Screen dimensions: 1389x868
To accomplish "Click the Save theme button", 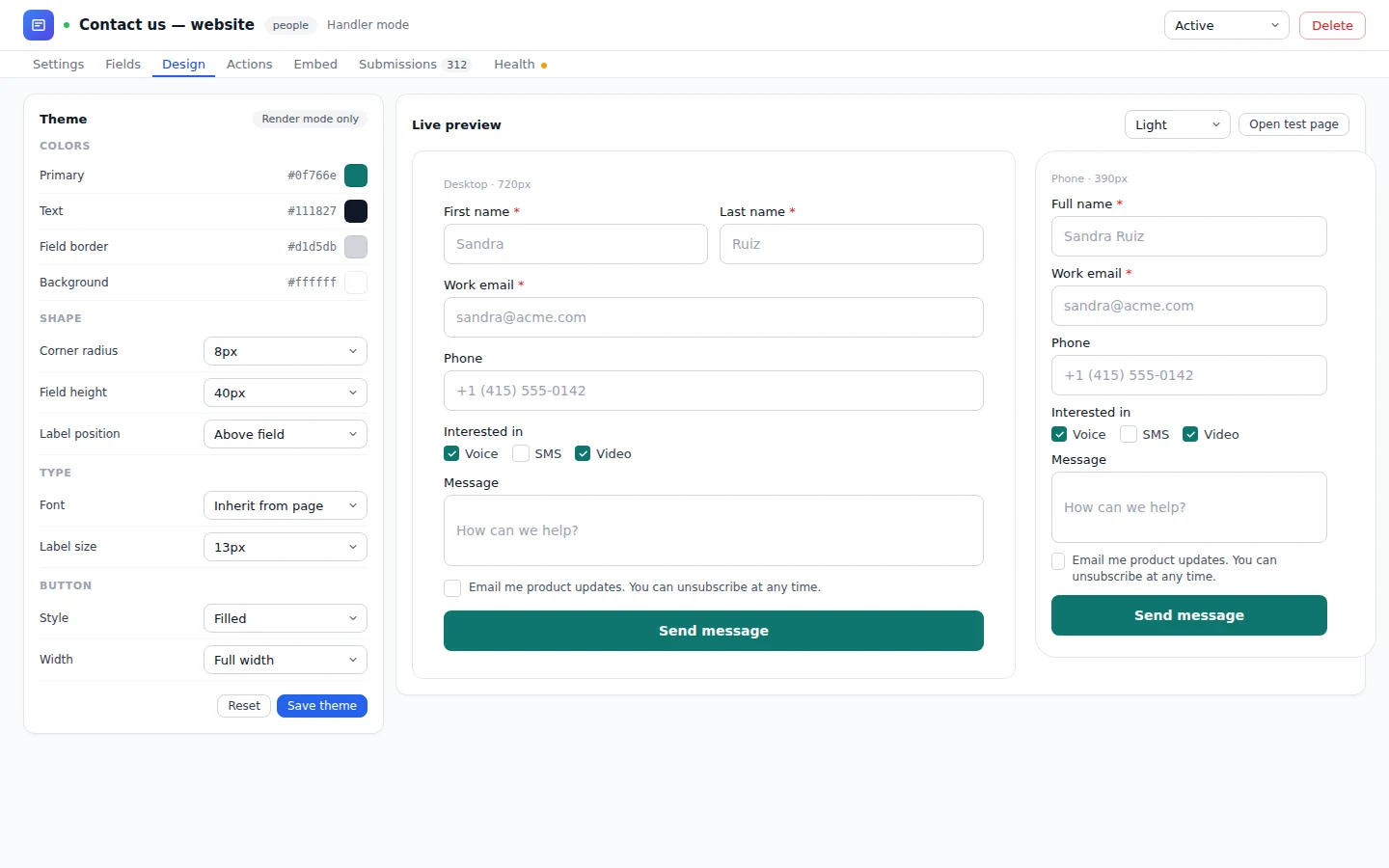I will coord(322,706).
